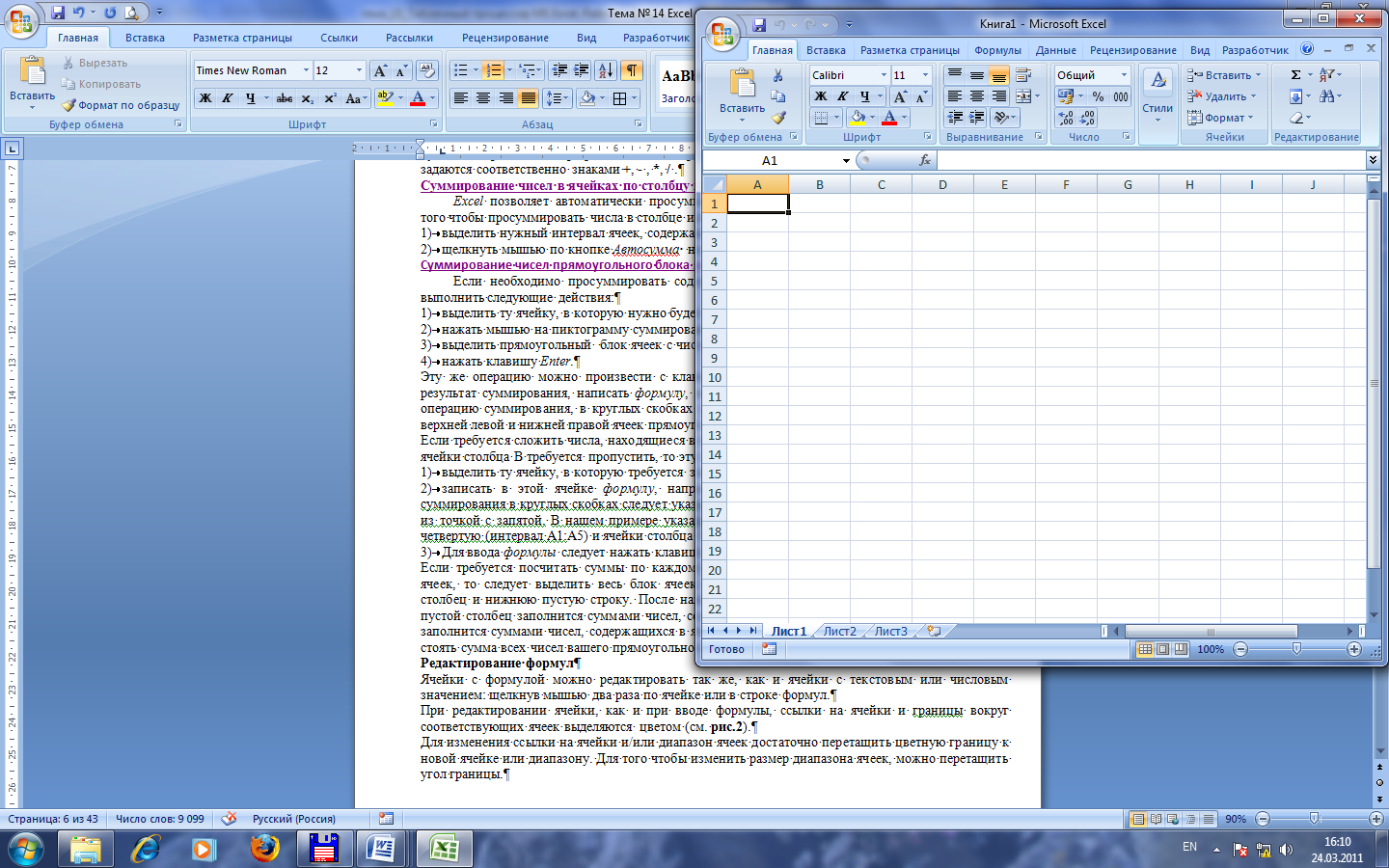The height and width of the screenshot is (868, 1389).
Task: Click the Cut button in Word
Action: coord(95,63)
